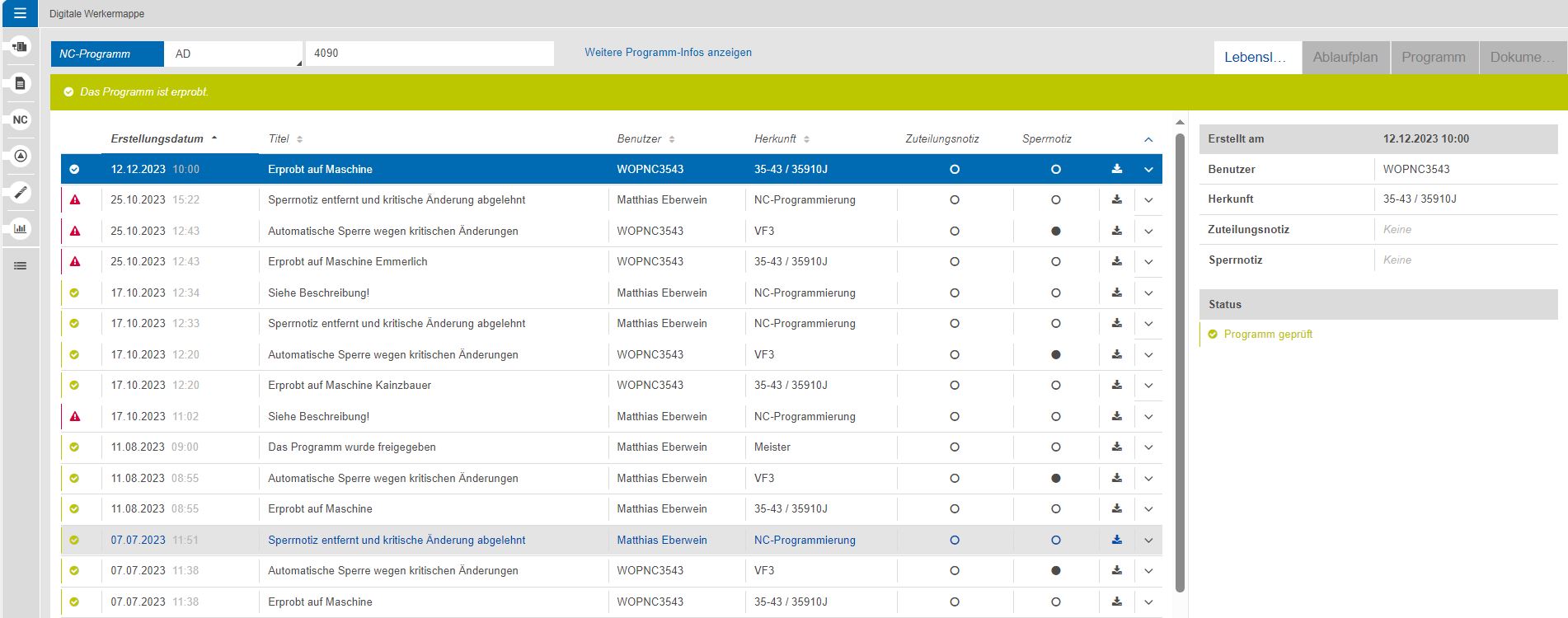
Task: Collapse all rows with header chevron
Action: coord(1148,139)
